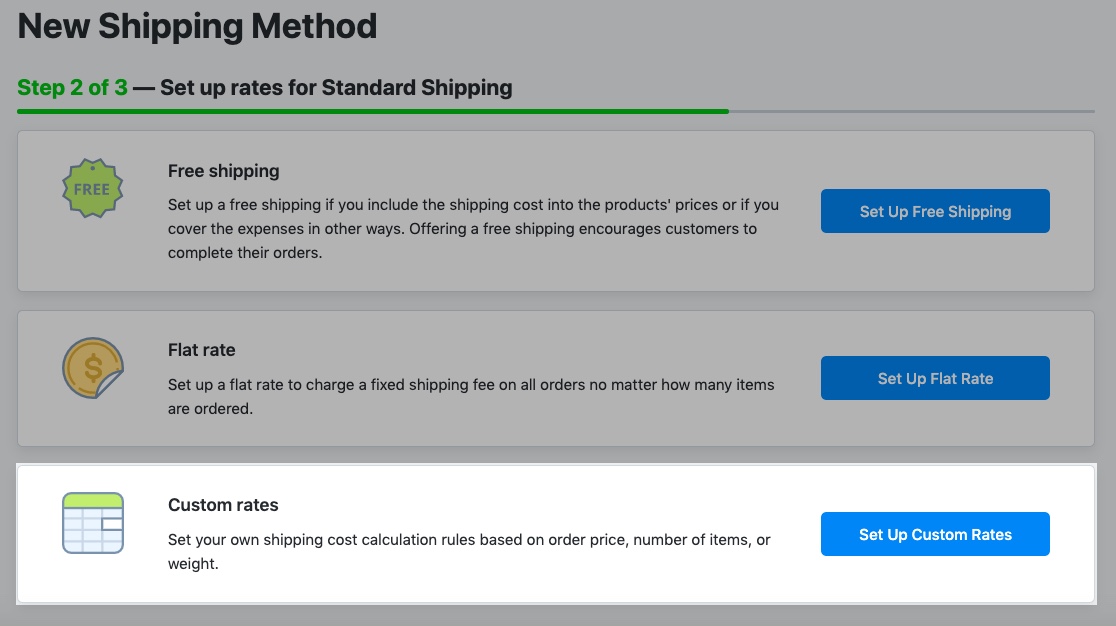Image resolution: width=1116 pixels, height=626 pixels.
Task: Click the flat rate description text
Action: [470, 396]
